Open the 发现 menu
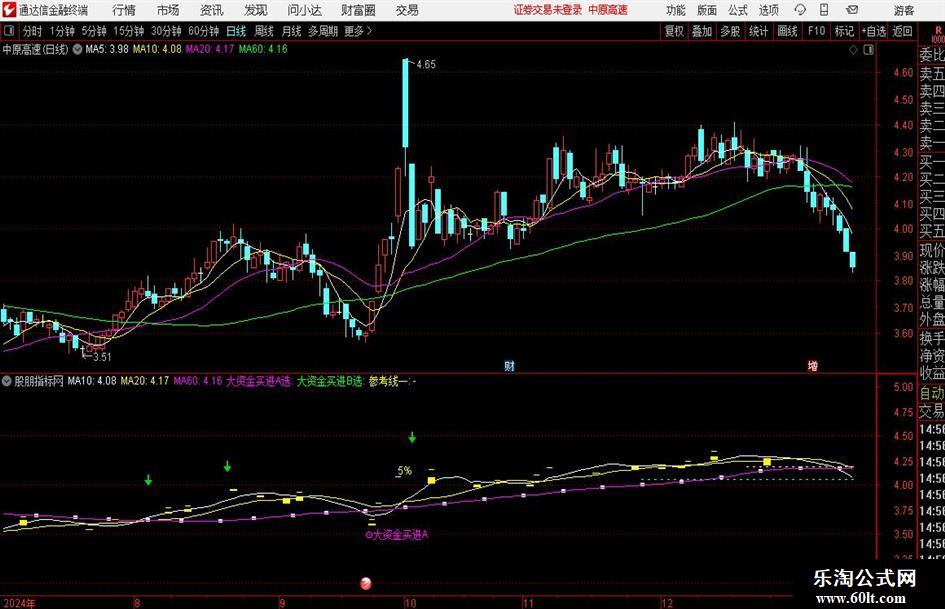 (256, 10)
